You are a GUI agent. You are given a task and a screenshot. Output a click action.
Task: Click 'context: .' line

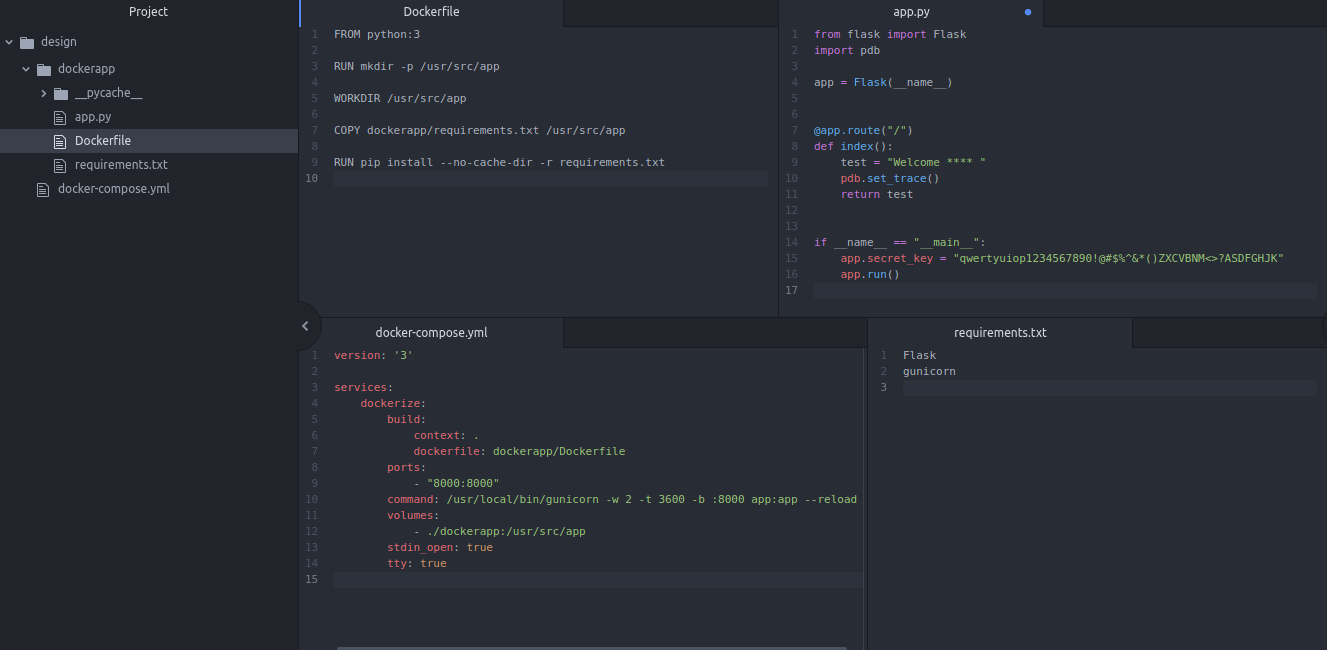point(447,435)
